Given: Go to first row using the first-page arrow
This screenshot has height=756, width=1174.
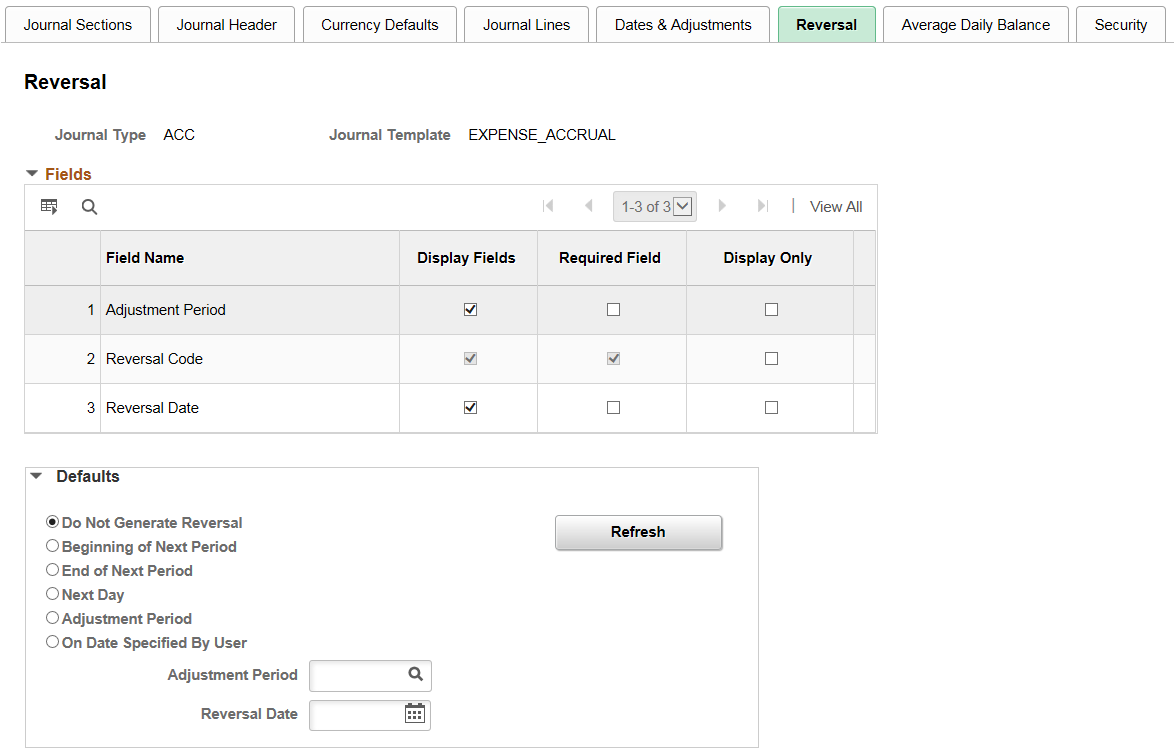Looking at the screenshot, I should click(x=548, y=206).
